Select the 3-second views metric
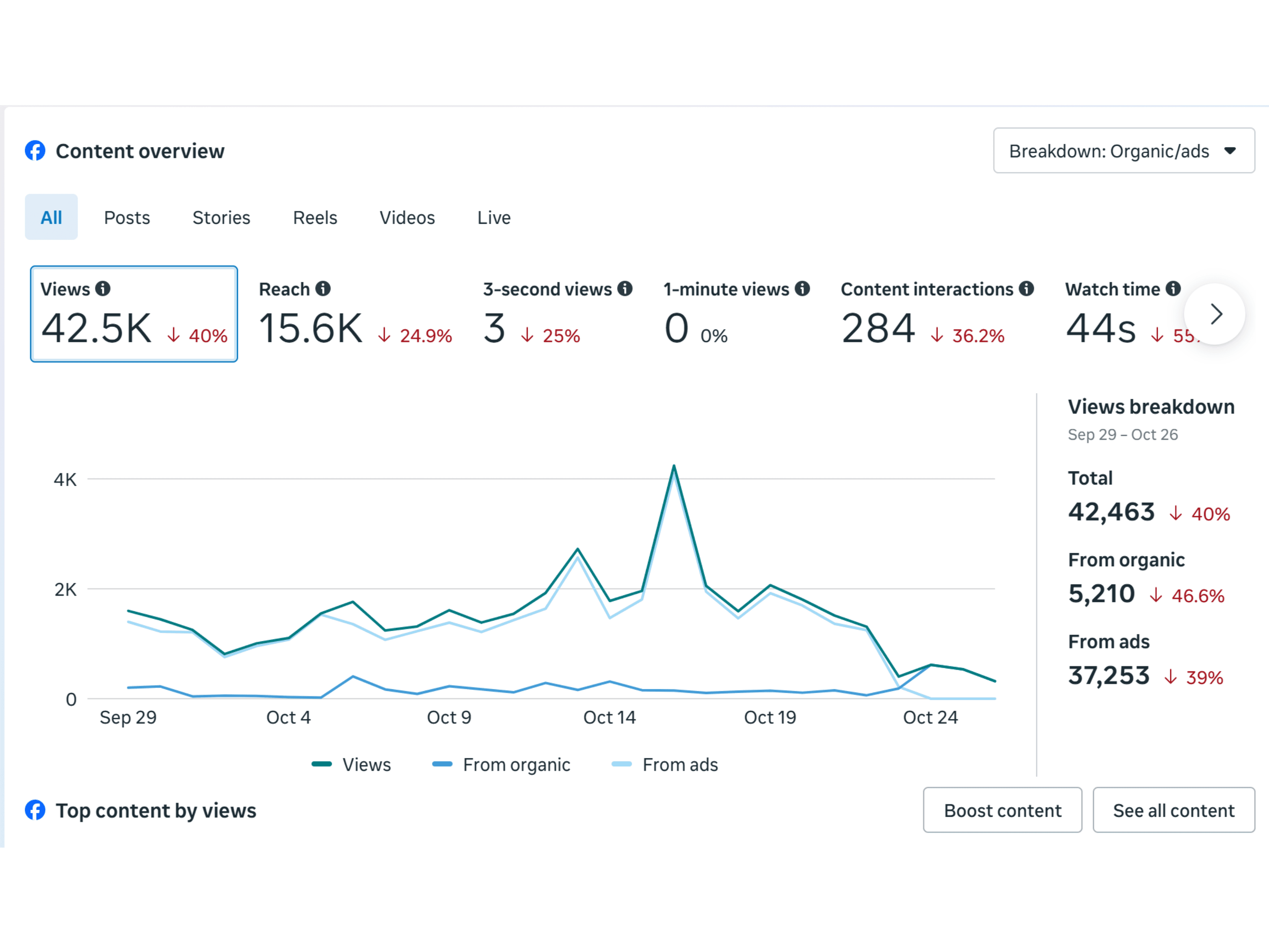Image resolution: width=1269 pixels, height=952 pixels. pyautogui.click(x=557, y=314)
